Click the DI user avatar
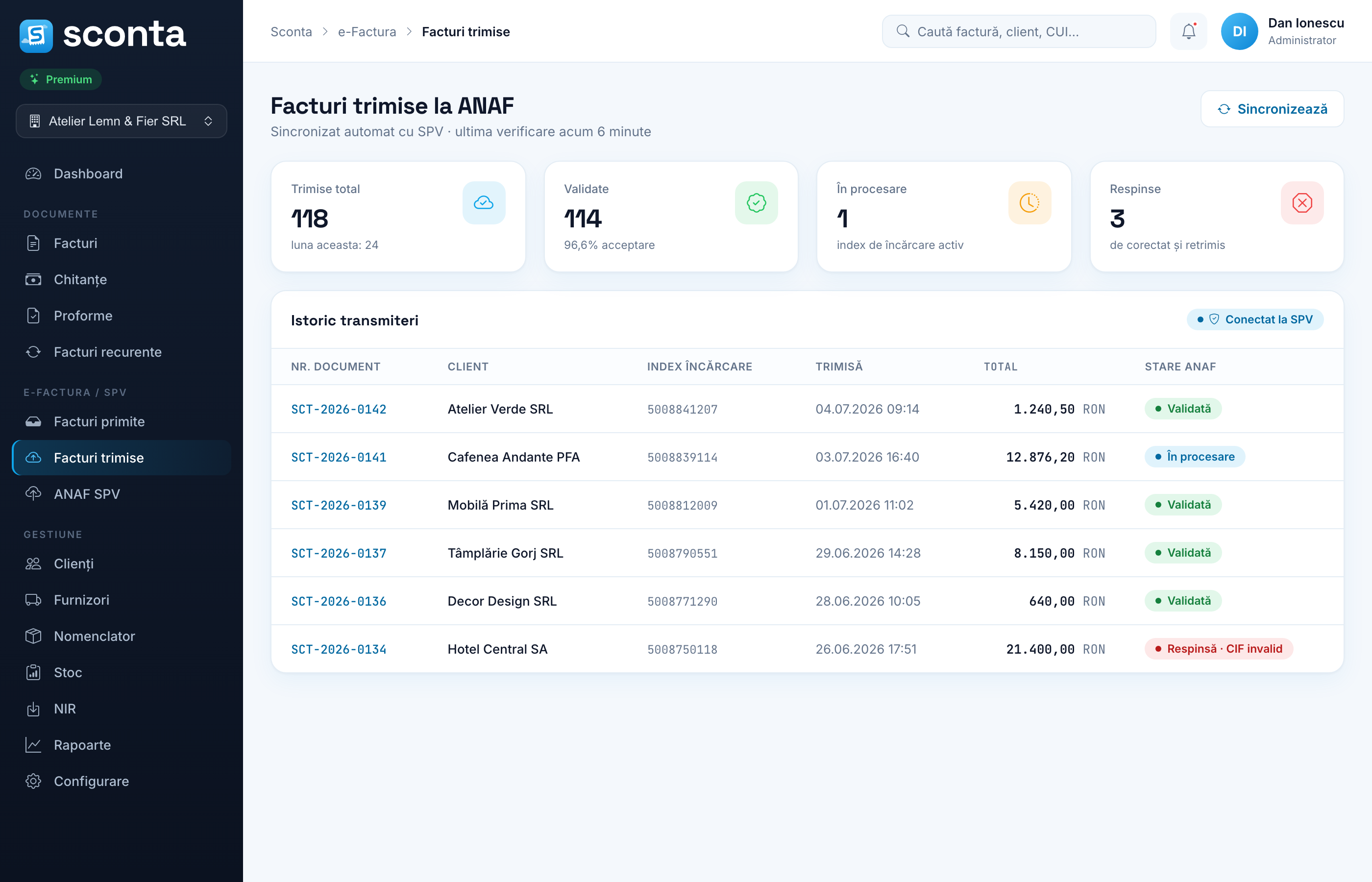 pyautogui.click(x=1239, y=31)
